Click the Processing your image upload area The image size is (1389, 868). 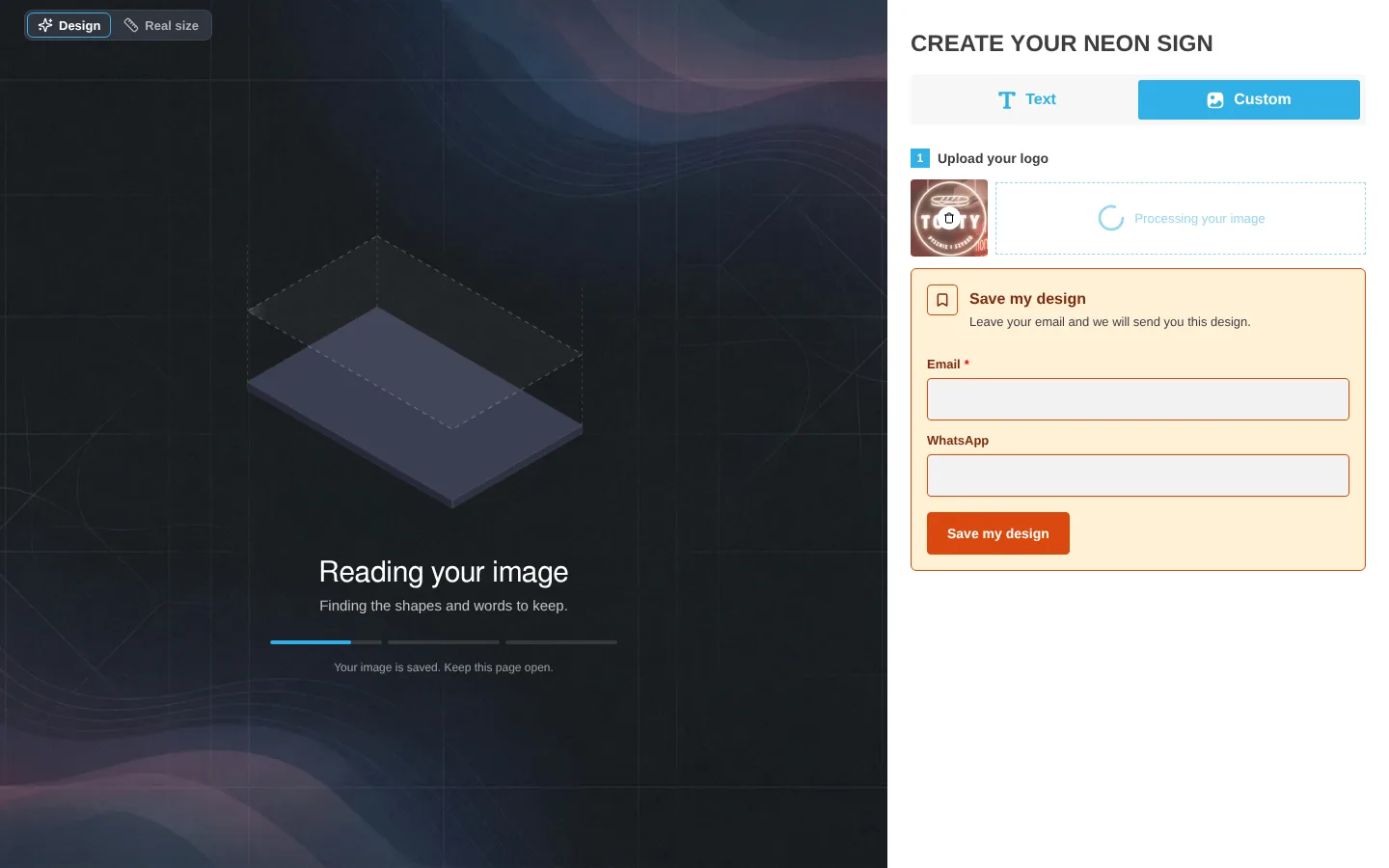[1181, 219]
